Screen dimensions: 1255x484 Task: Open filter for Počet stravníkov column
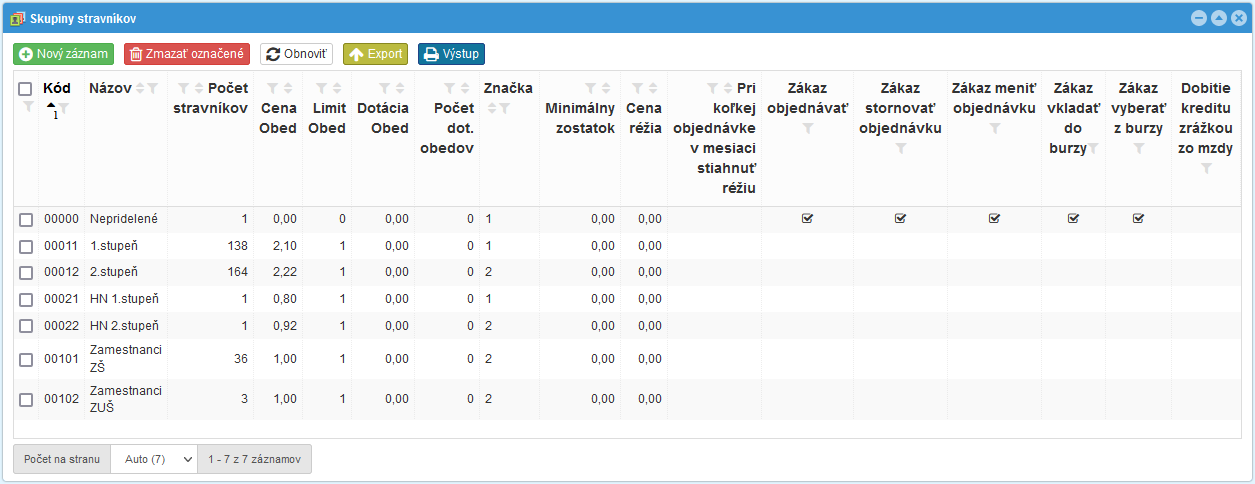[184, 88]
